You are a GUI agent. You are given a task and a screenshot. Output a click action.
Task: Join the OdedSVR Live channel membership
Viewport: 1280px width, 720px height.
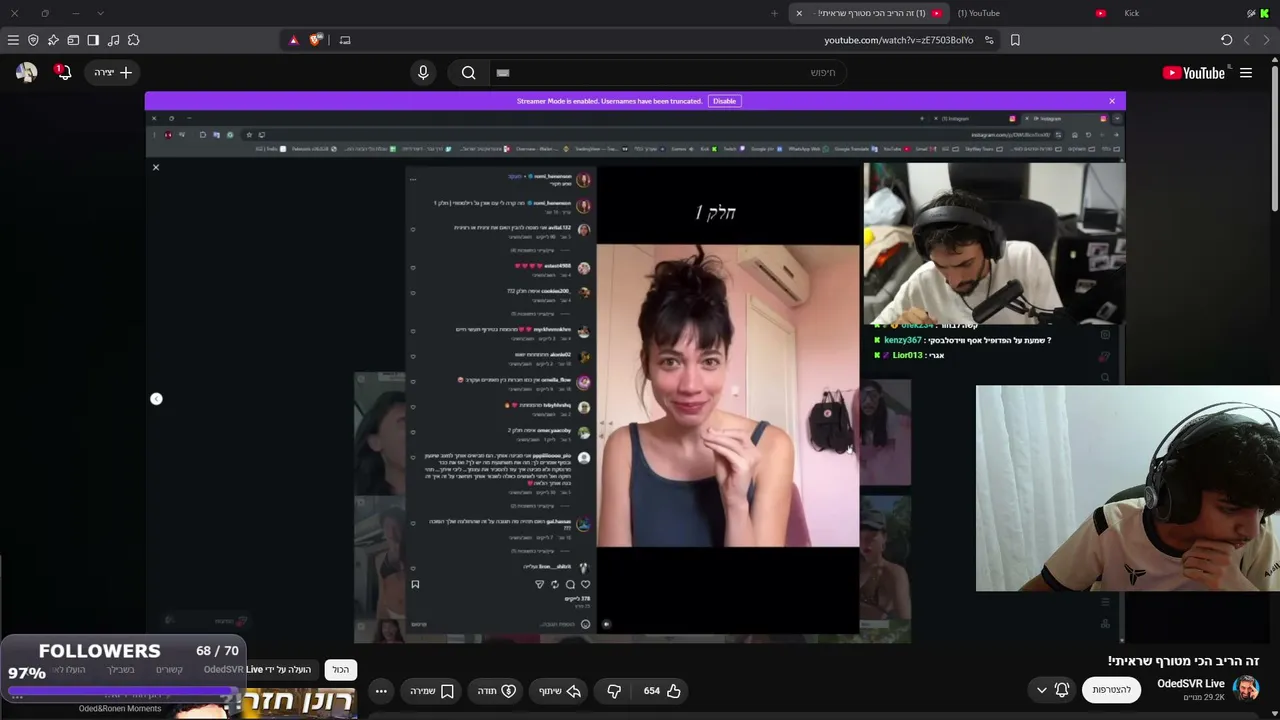1111,689
